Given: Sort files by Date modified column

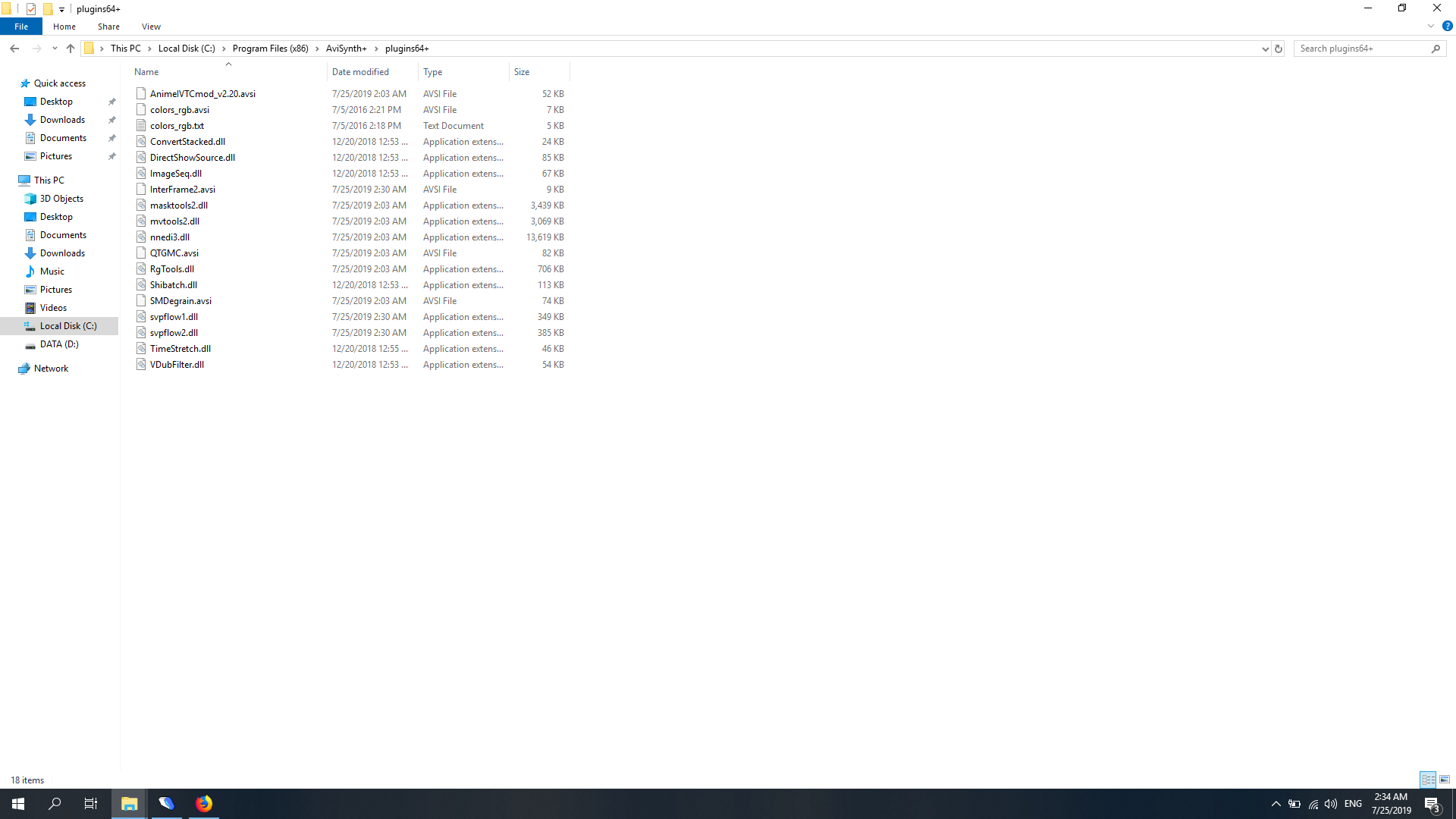Looking at the screenshot, I should pos(360,72).
